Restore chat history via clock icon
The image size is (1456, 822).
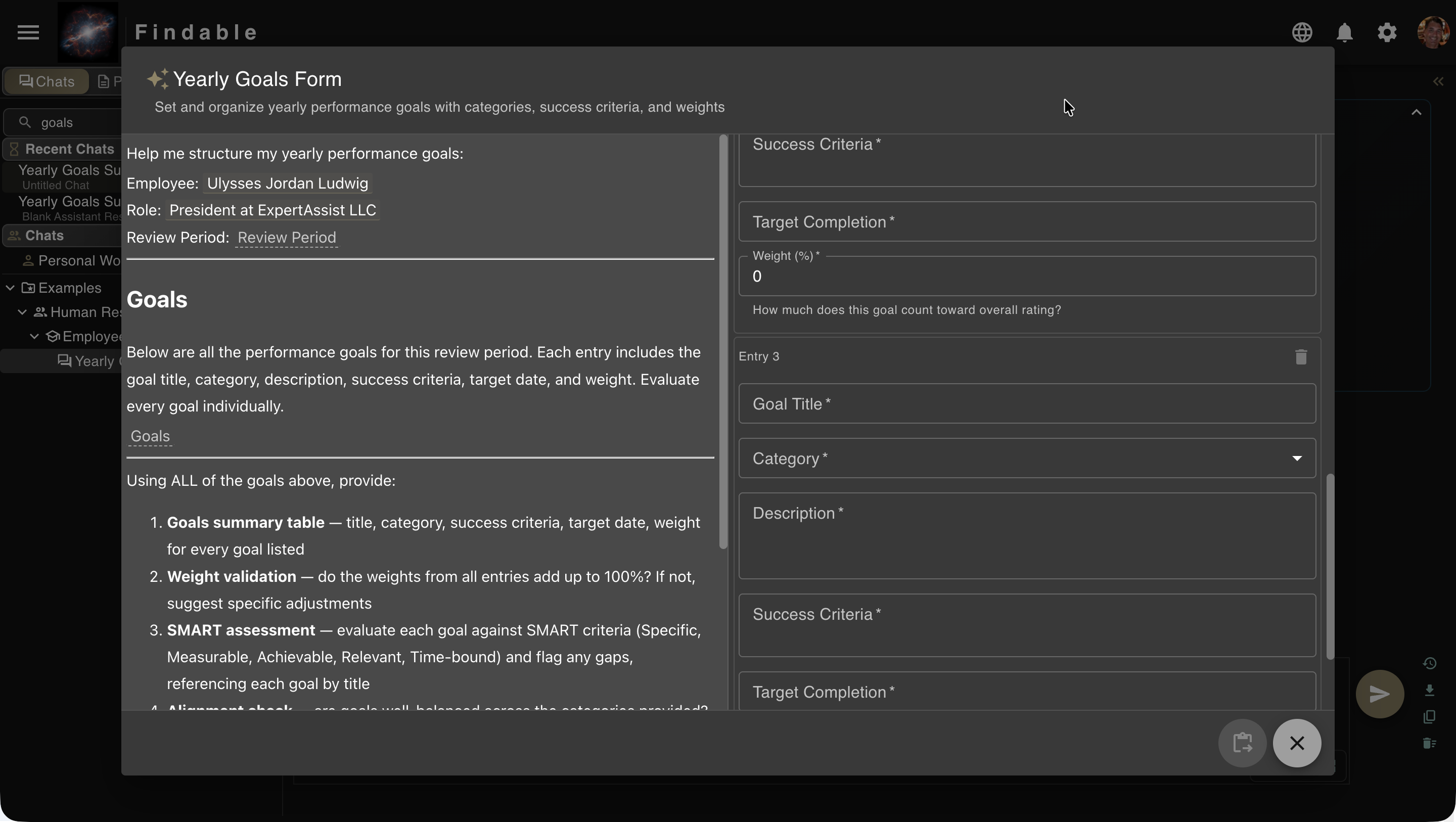coord(1429,663)
